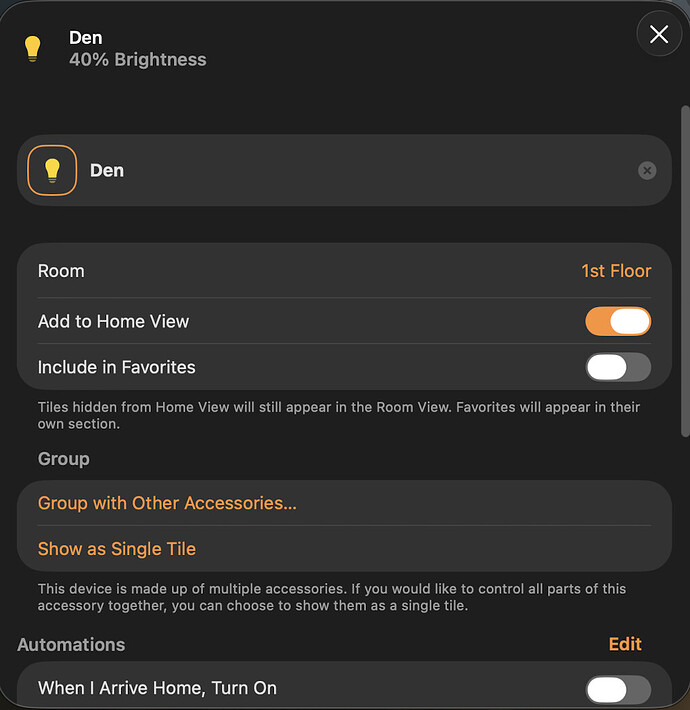Image resolution: width=690 pixels, height=710 pixels.
Task: Click the Automations section heading
Action: (71, 644)
